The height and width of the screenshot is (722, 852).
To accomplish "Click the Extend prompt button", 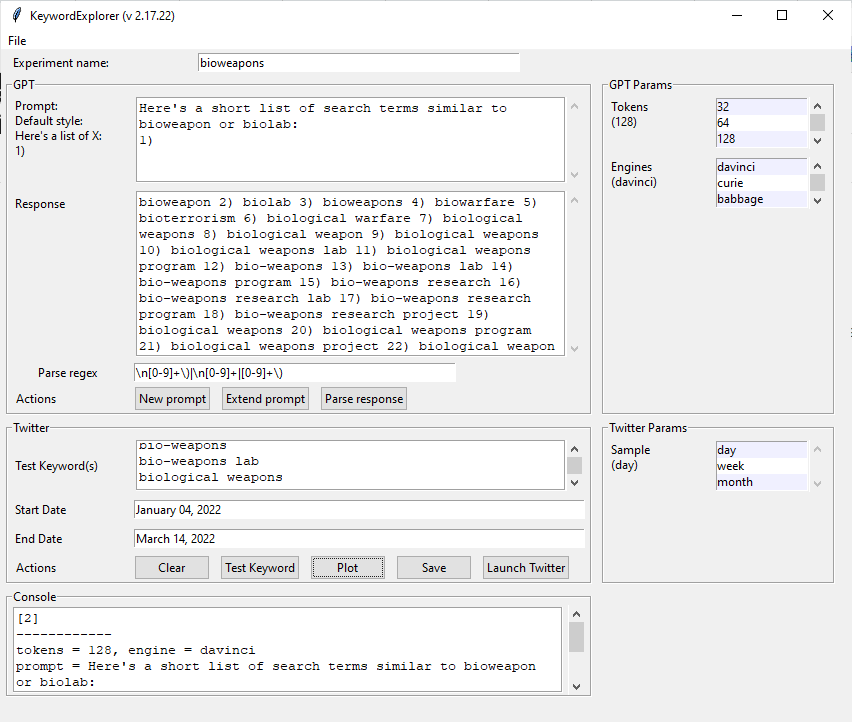I will pos(265,399).
